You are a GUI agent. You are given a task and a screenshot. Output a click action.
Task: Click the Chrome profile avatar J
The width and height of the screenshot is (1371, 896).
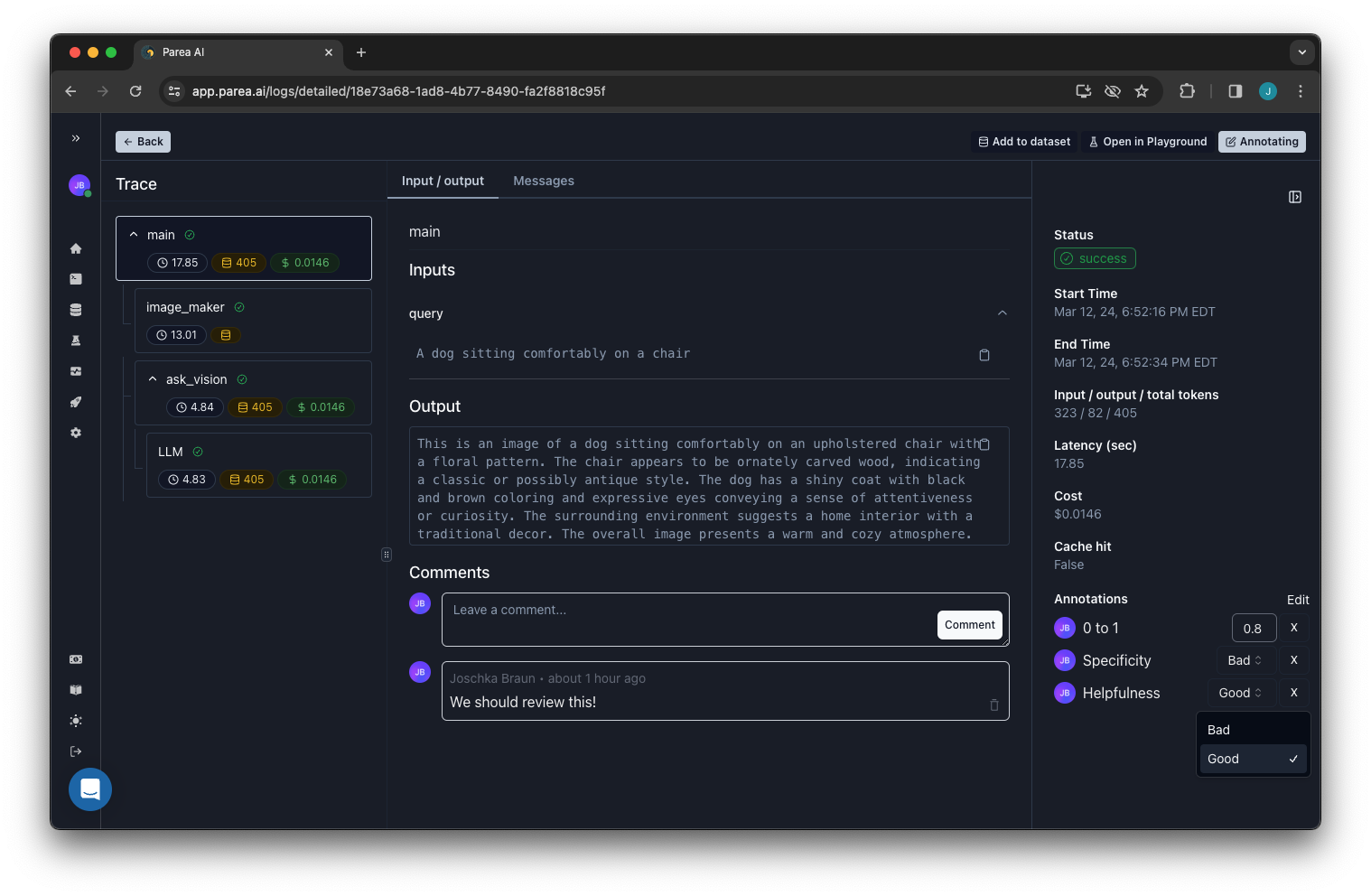(x=1268, y=91)
